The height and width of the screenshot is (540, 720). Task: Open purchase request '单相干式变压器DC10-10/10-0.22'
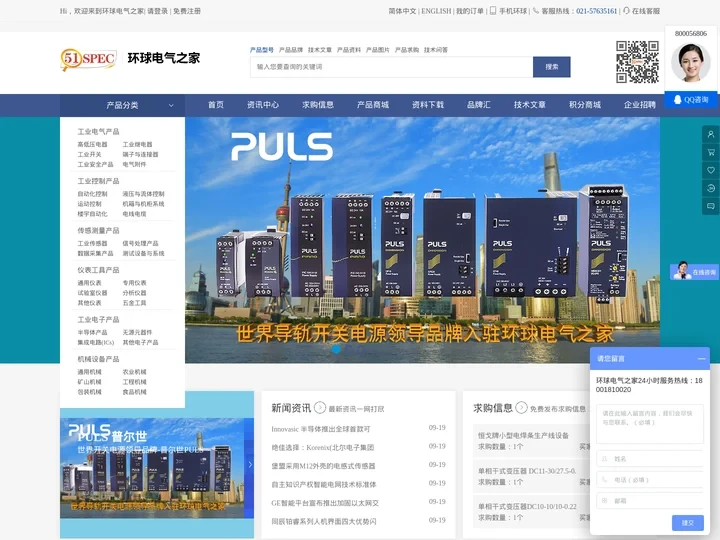click(527, 506)
